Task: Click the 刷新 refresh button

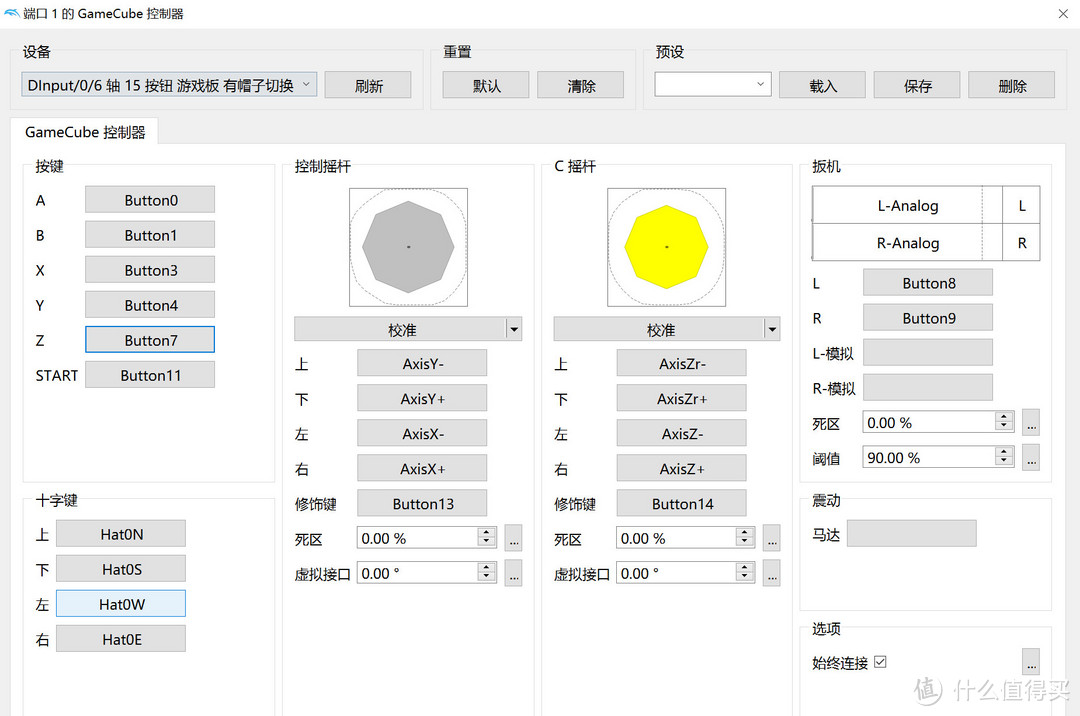Action: point(368,85)
